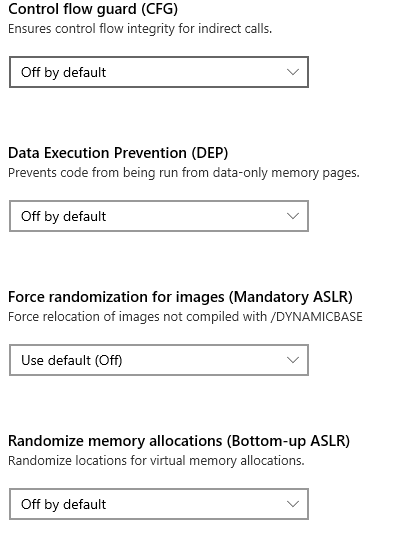Click 'Off by default' text under Bottom-up ASLR

(63, 505)
